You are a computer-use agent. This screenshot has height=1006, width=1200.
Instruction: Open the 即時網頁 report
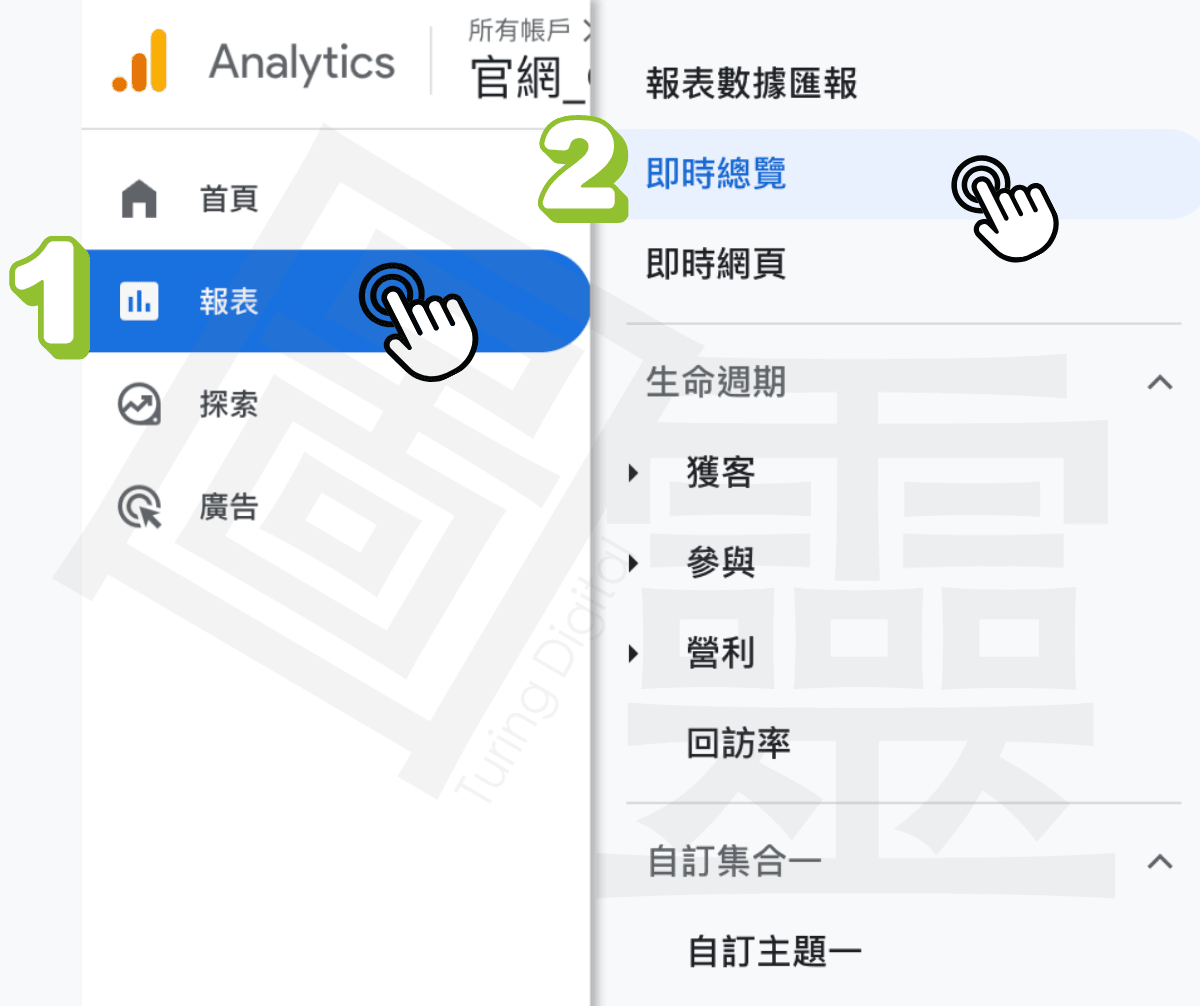tap(716, 264)
